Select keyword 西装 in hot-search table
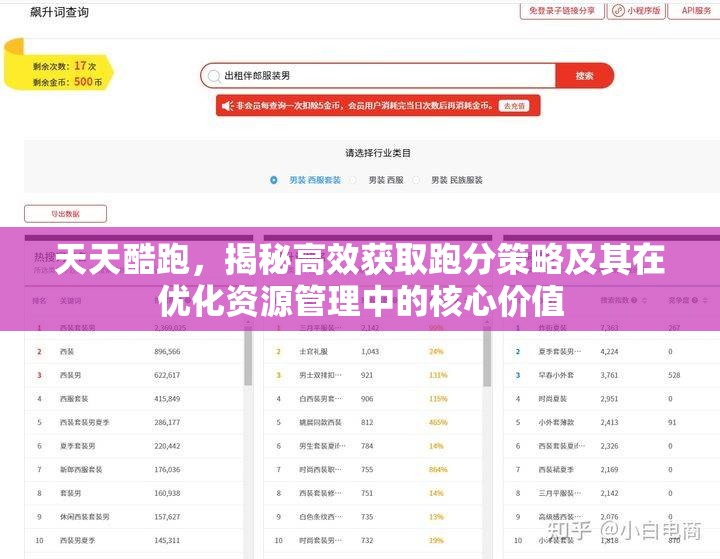This screenshot has width=720, height=559. click(67, 351)
